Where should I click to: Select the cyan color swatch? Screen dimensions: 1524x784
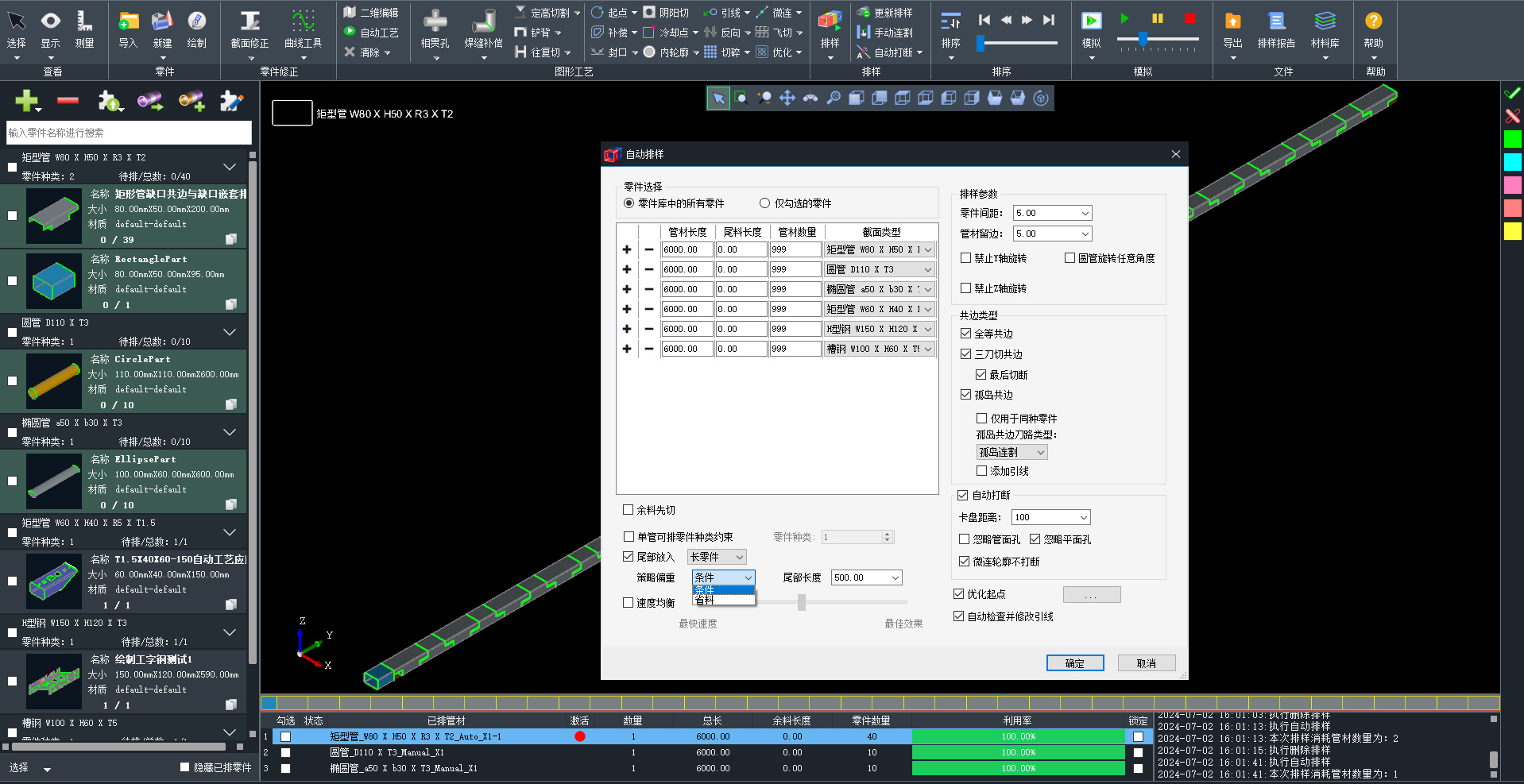point(1512,162)
